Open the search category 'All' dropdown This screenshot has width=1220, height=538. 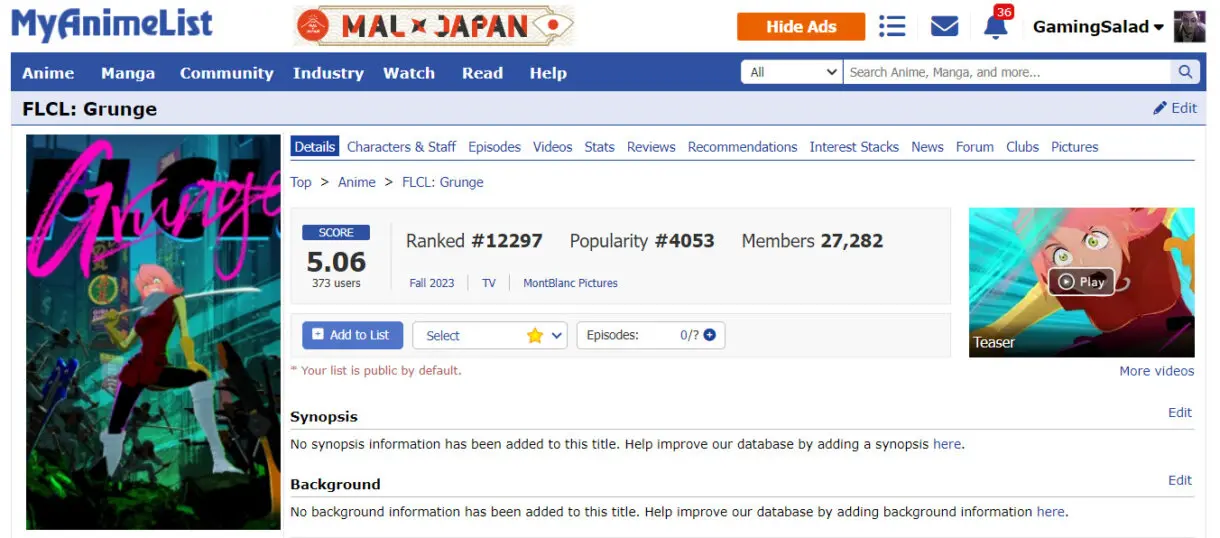point(792,72)
